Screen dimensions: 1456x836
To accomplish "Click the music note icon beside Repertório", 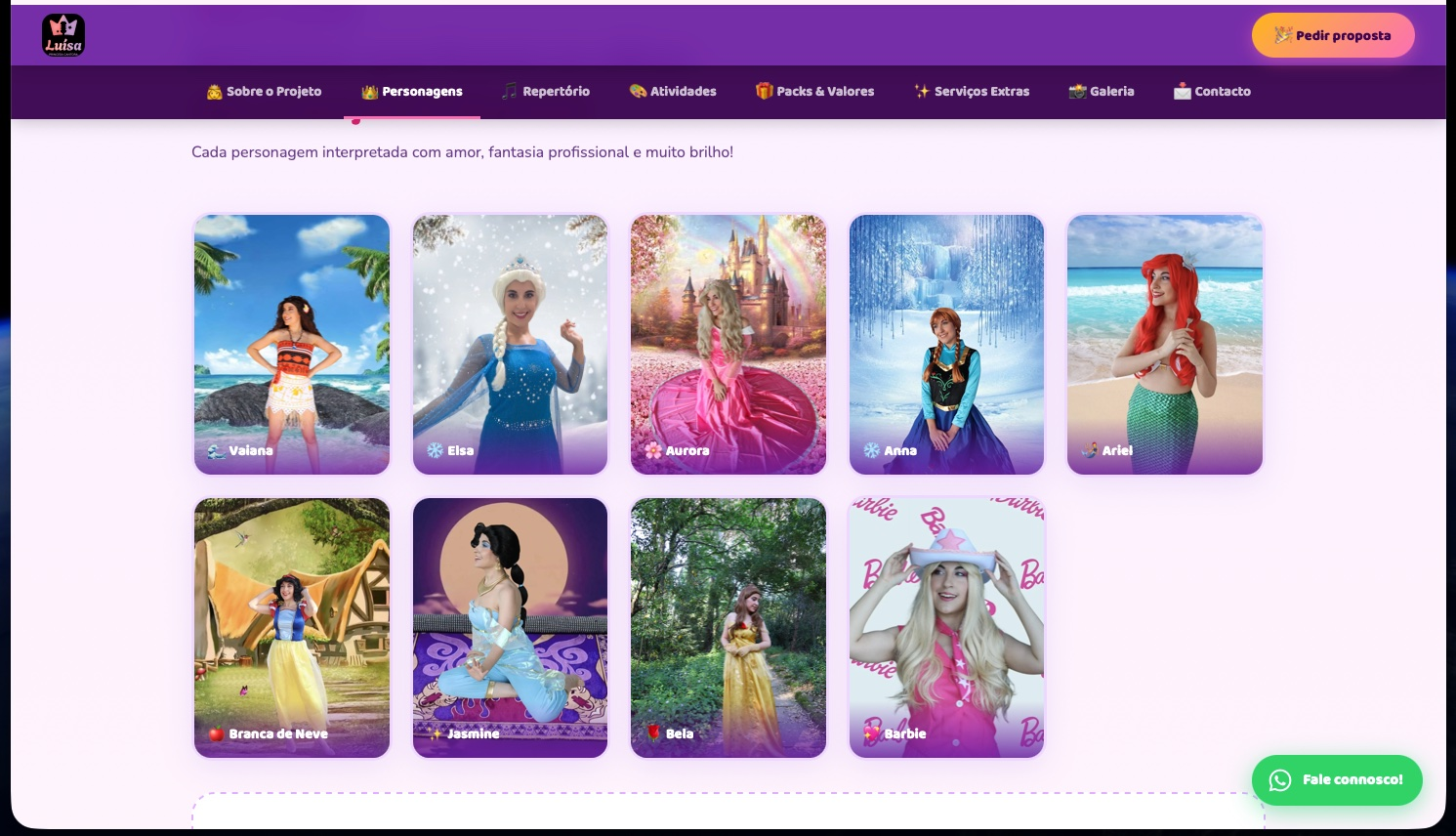I will click(510, 92).
